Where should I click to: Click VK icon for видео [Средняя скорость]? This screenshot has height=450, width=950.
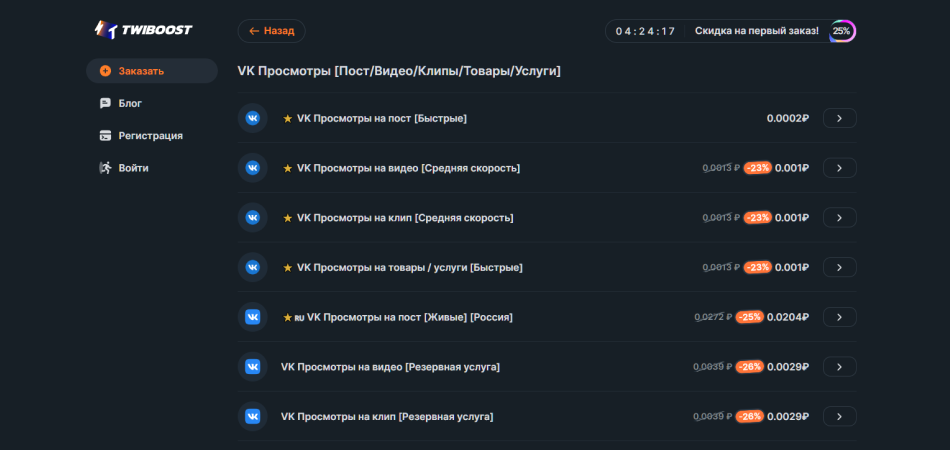253,168
